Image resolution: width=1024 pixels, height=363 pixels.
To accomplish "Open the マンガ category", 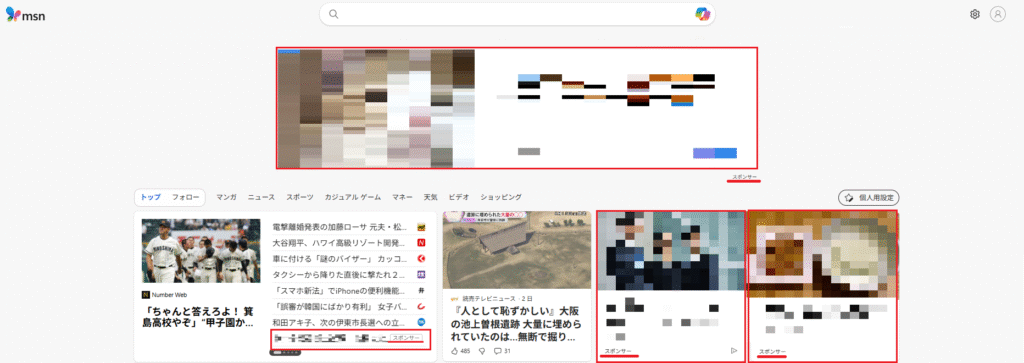I will [x=226, y=197].
